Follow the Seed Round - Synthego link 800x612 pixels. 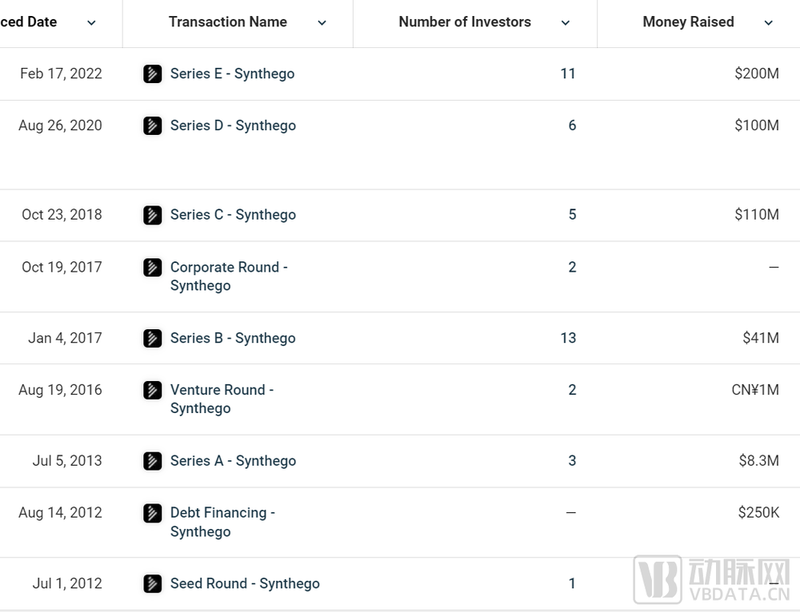[x=245, y=584]
